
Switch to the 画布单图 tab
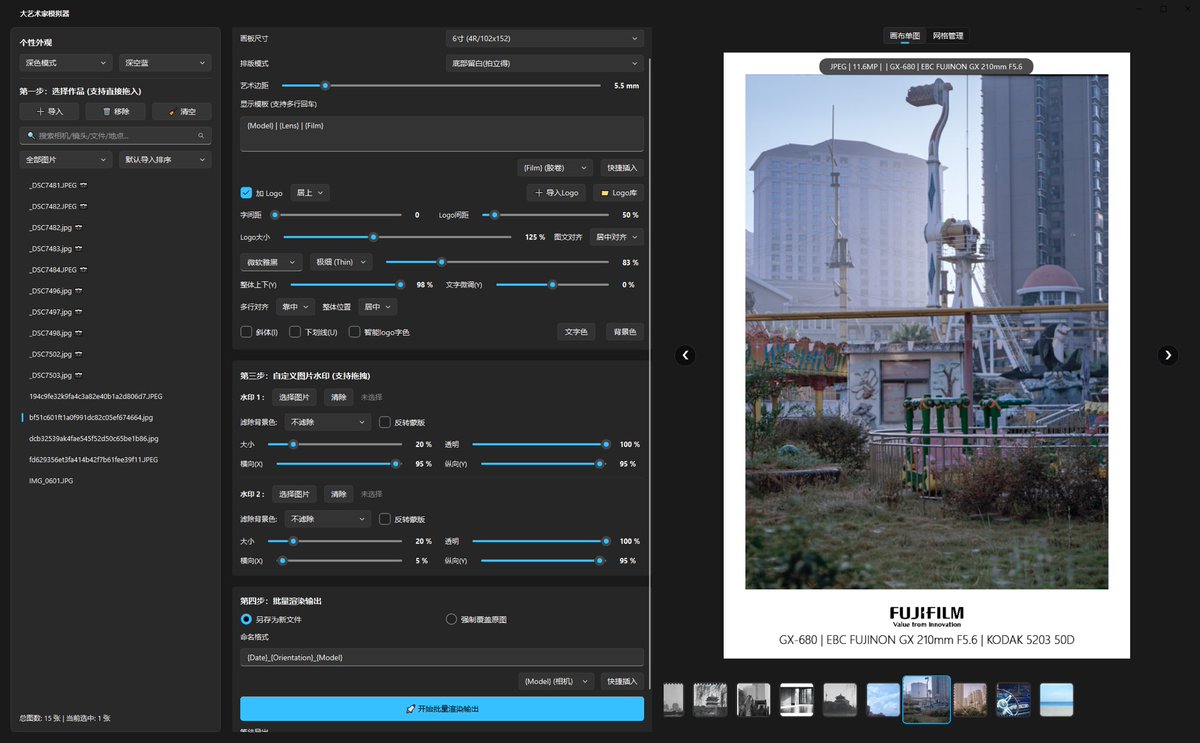[x=905, y=35]
